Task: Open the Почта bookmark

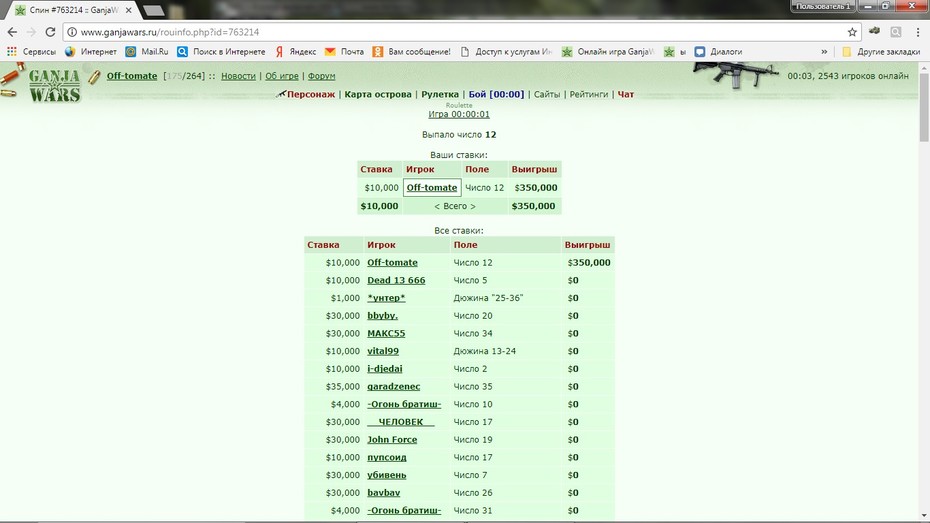Action: (x=345, y=52)
